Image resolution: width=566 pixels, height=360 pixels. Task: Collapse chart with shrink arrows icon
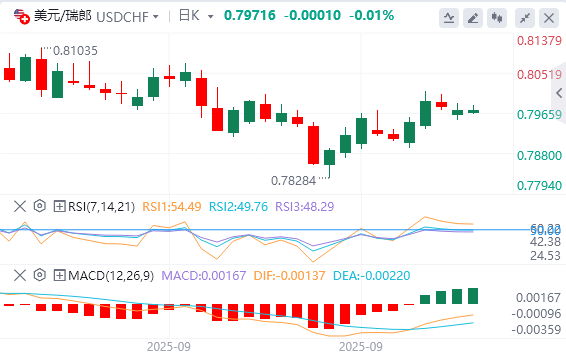[x=525, y=18]
